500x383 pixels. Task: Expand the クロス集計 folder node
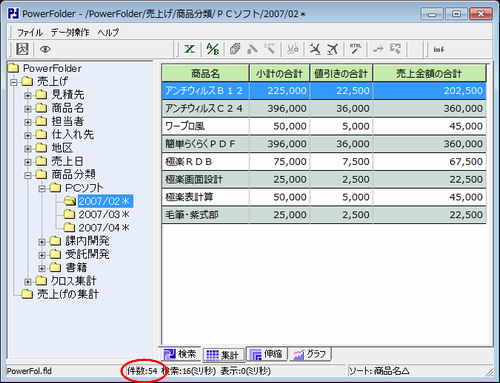tap(28, 282)
